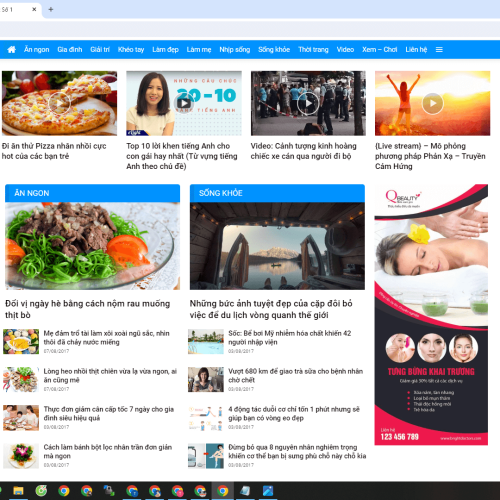Open Bể bơi Mỹ nhiễm hóa chất article
Screen dimensions: 500x500
coord(290,338)
